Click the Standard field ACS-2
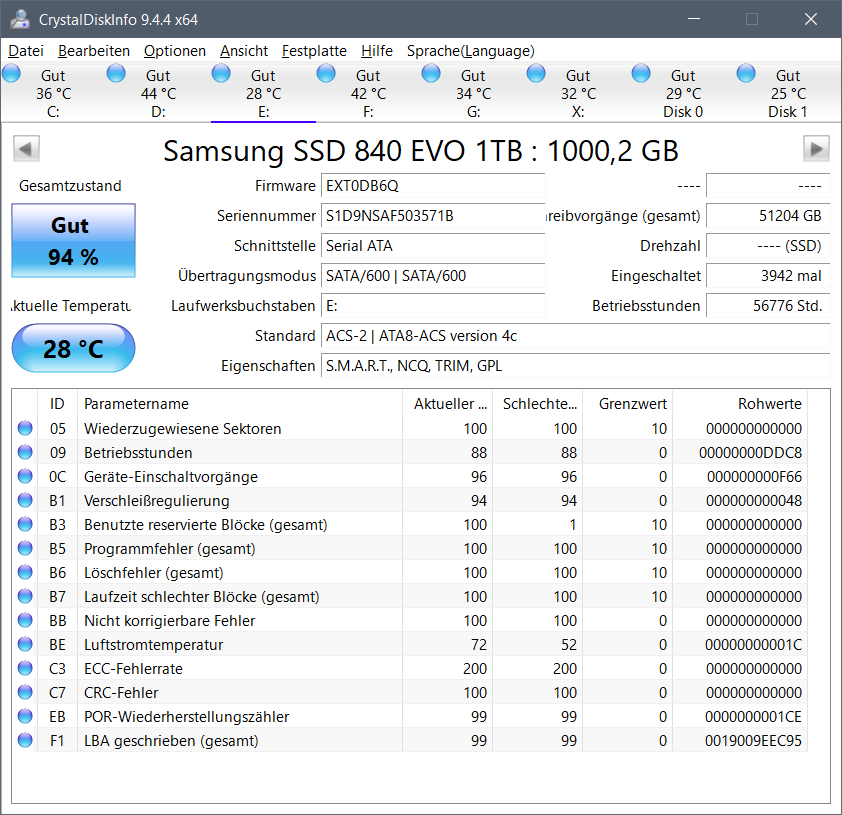 coord(576,336)
